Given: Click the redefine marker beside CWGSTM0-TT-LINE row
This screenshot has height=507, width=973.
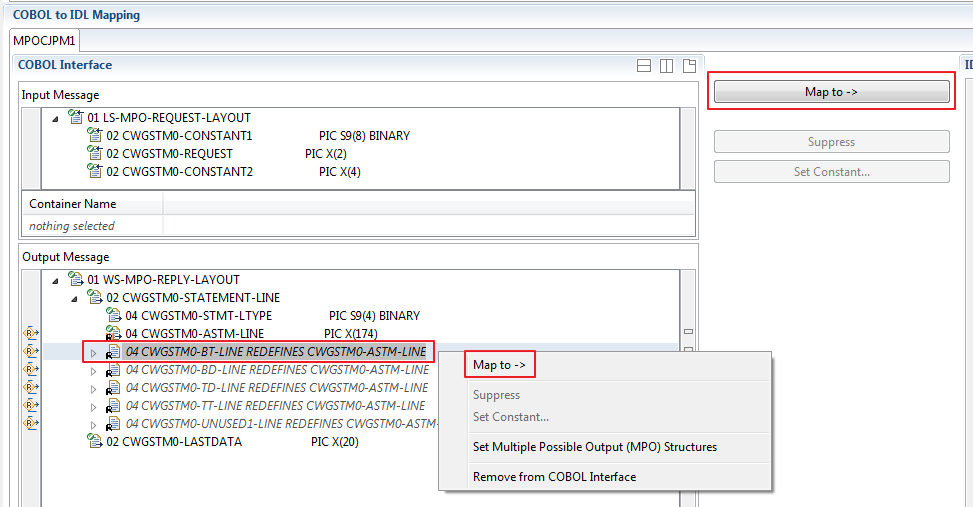Looking at the screenshot, I should (31, 405).
